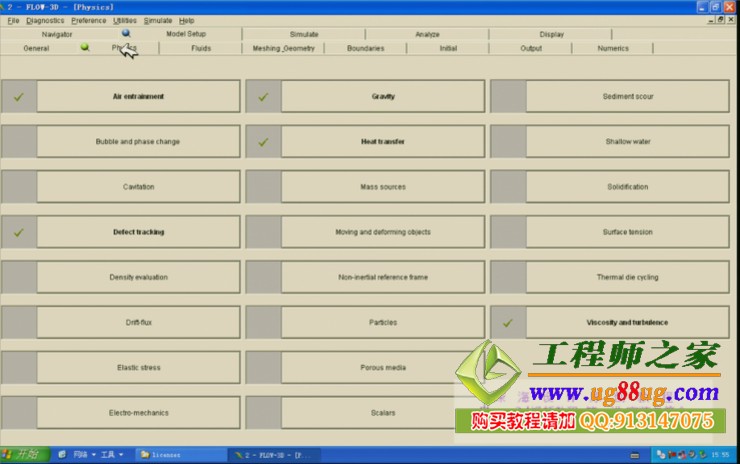Switch to the Meshing_Geometry tab
This screenshot has height=464, width=740.
click(x=283, y=48)
